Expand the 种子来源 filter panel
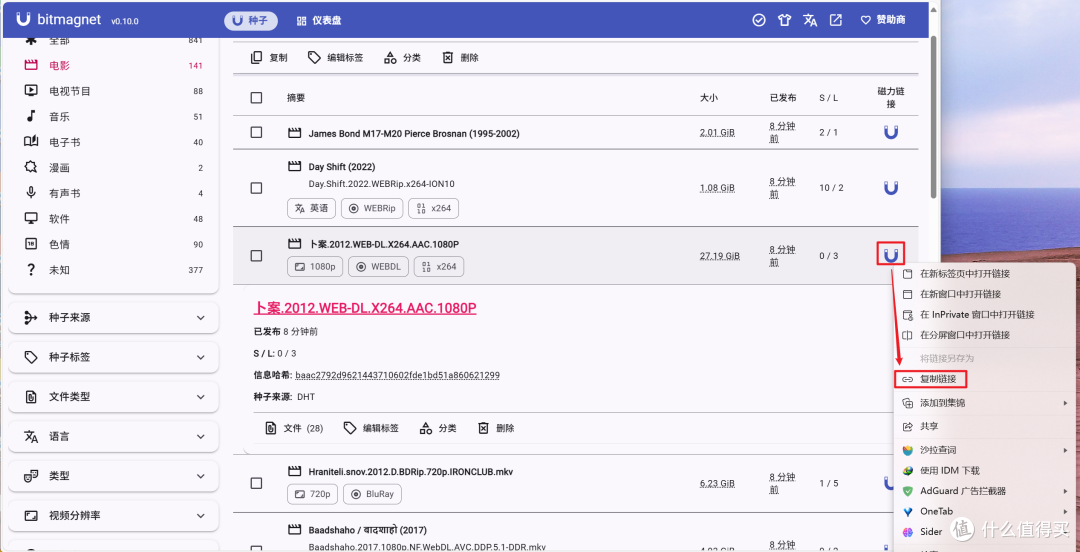1080x552 pixels. click(x=114, y=318)
